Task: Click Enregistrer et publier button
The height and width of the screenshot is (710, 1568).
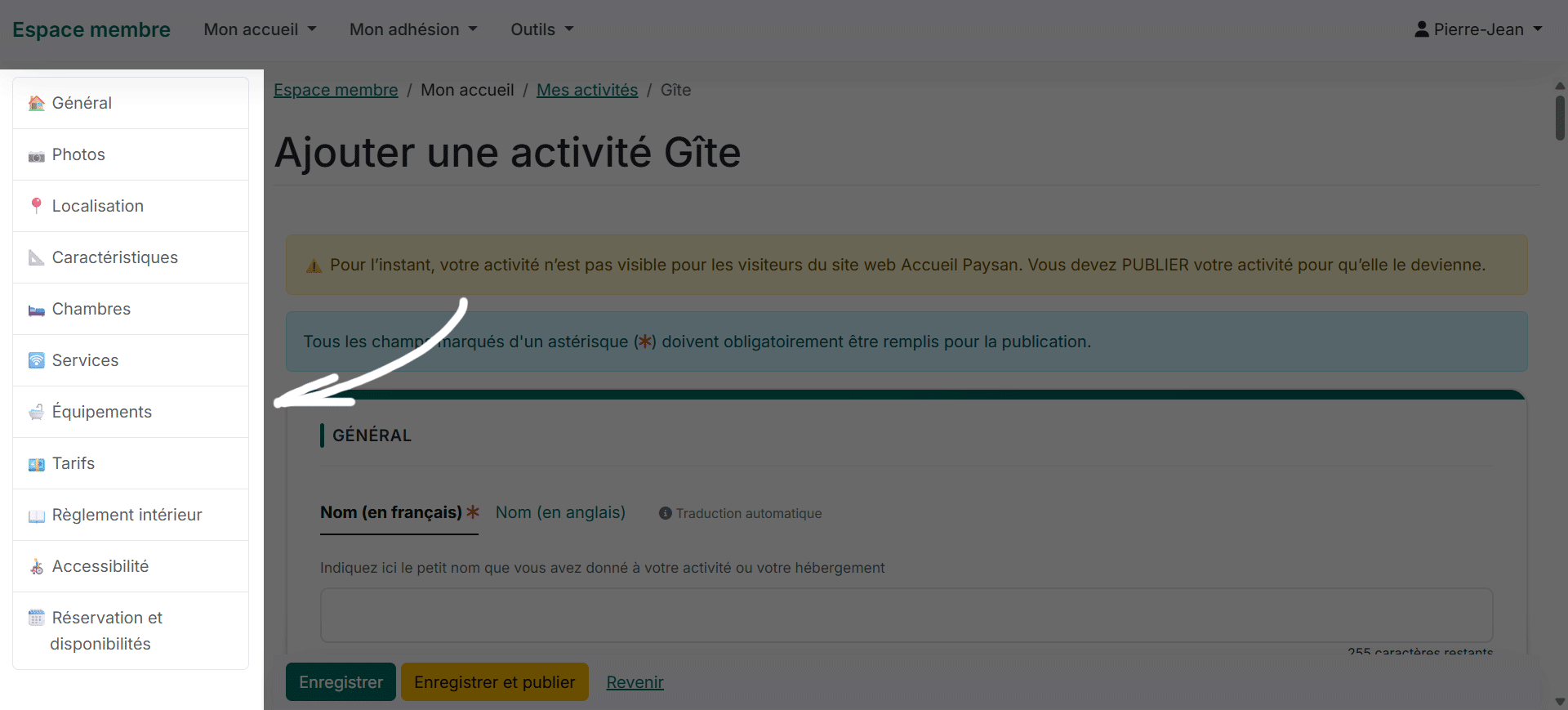Action: pos(494,682)
